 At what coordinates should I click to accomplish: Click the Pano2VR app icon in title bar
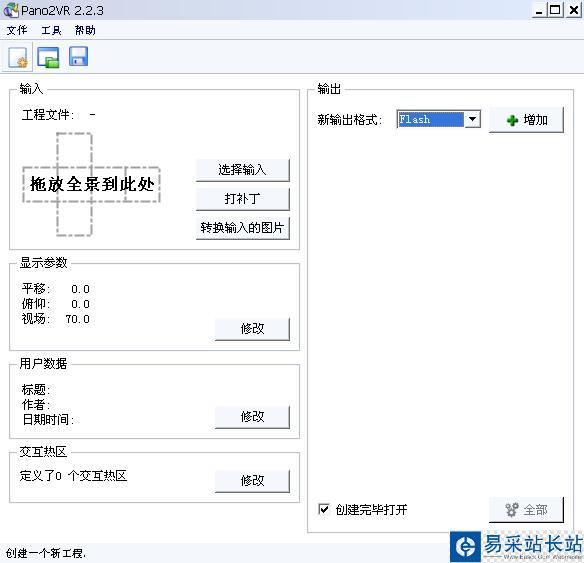pyautogui.click(x=10, y=10)
